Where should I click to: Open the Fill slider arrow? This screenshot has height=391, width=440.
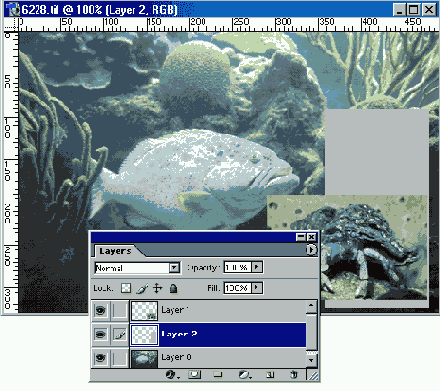pos(257,287)
